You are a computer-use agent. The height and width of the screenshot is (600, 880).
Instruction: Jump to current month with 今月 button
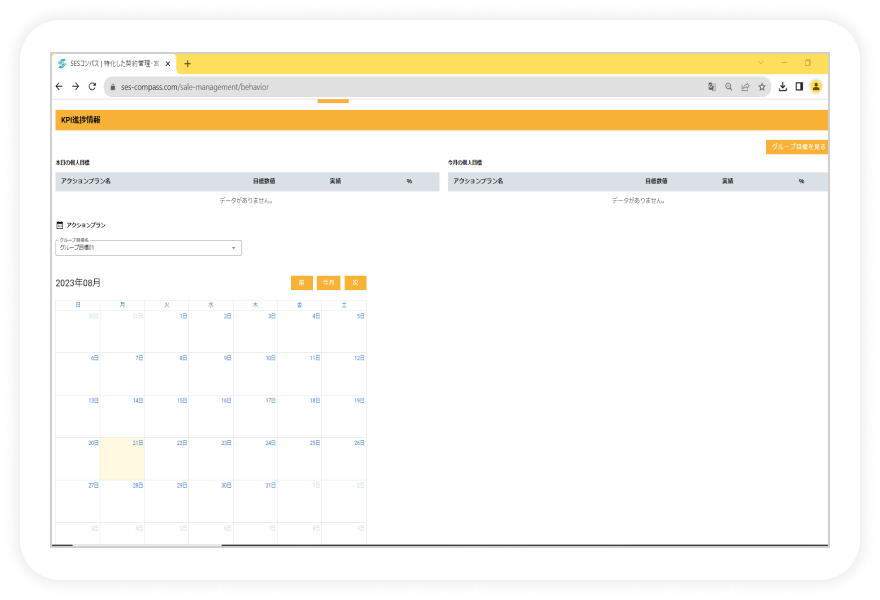tap(329, 283)
